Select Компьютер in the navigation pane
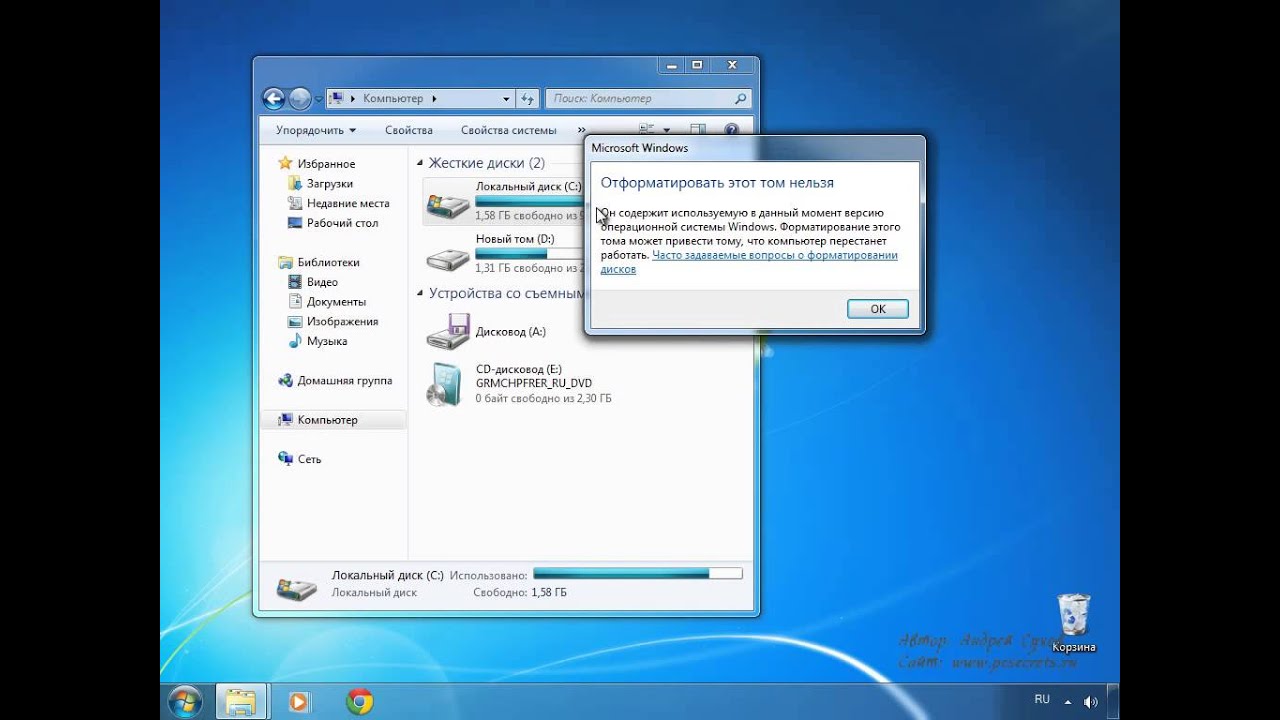 327,420
